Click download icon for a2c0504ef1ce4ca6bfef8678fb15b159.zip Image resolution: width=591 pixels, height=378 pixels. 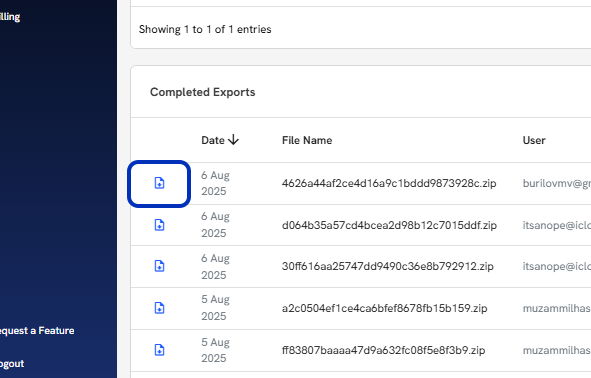(159, 308)
